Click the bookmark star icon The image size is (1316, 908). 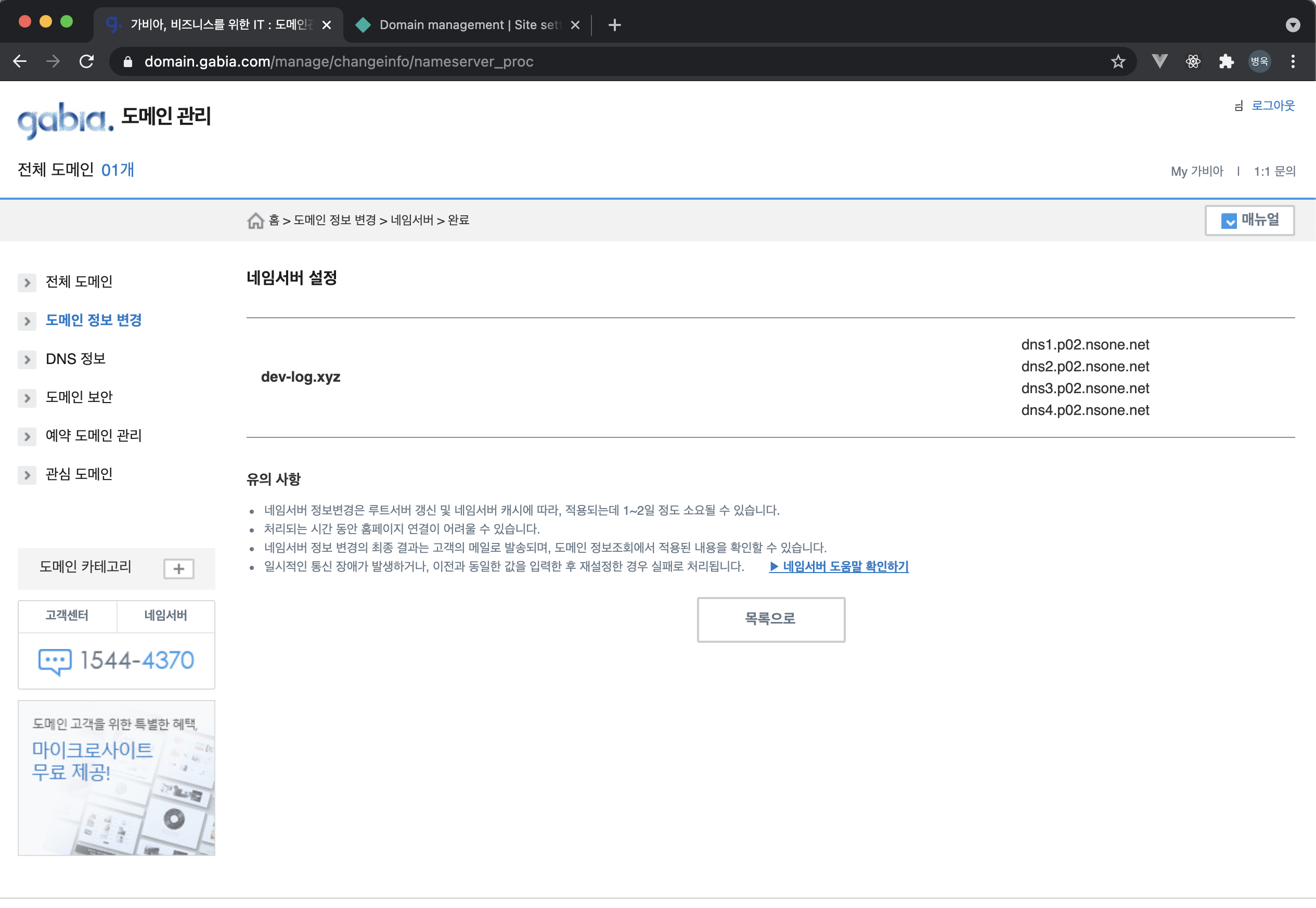pos(1117,61)
